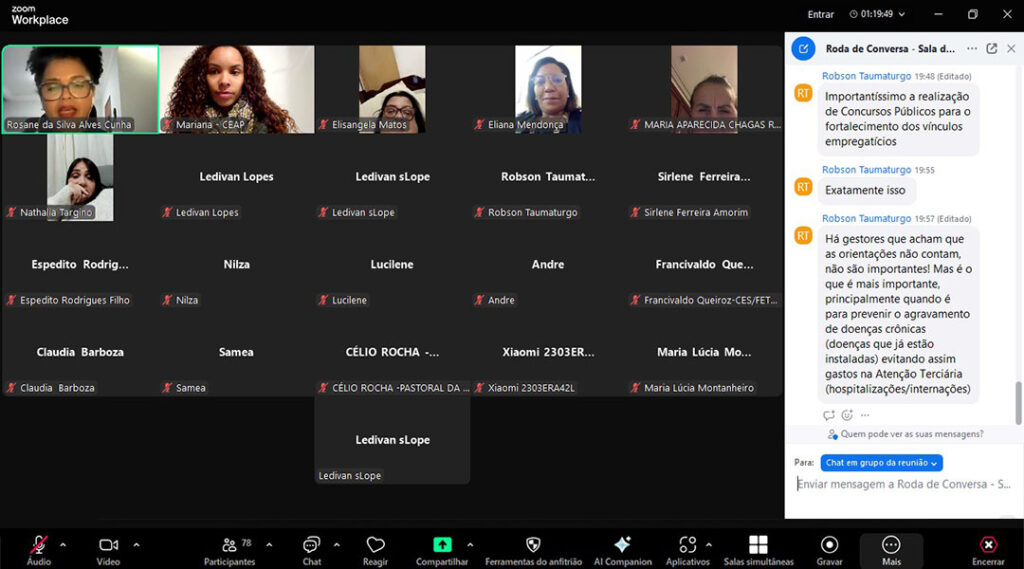Open the Participantes panel
The width and height of the screenshot is (1024, 569).
tap(231, 545)
